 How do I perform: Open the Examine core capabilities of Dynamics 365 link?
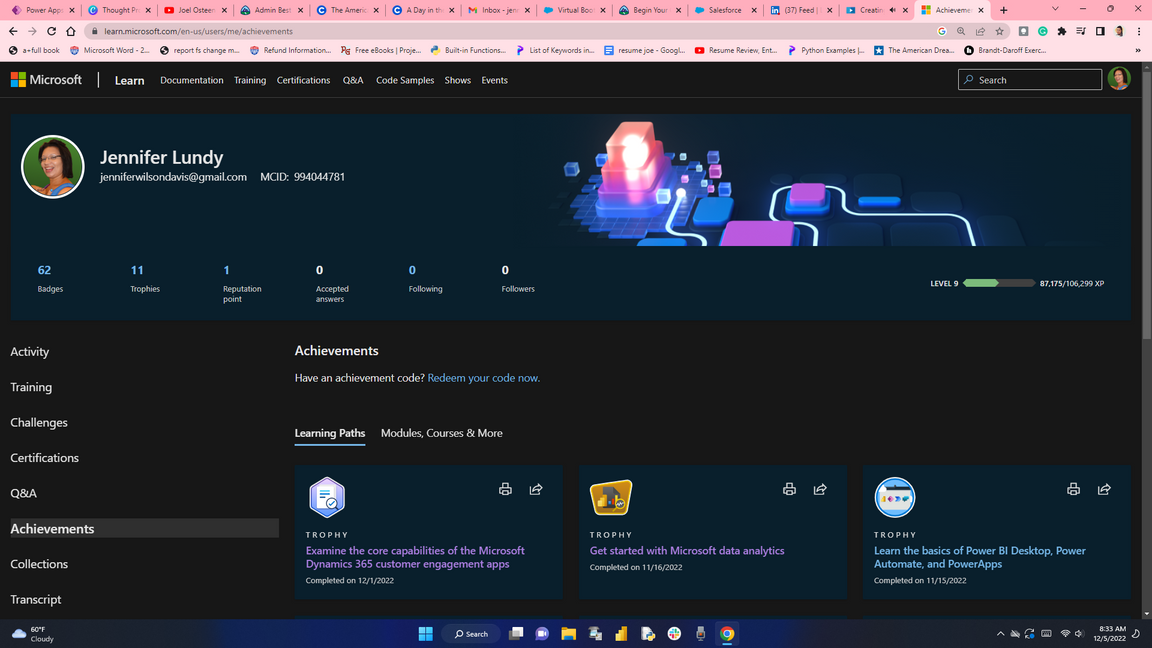(415, 557)
